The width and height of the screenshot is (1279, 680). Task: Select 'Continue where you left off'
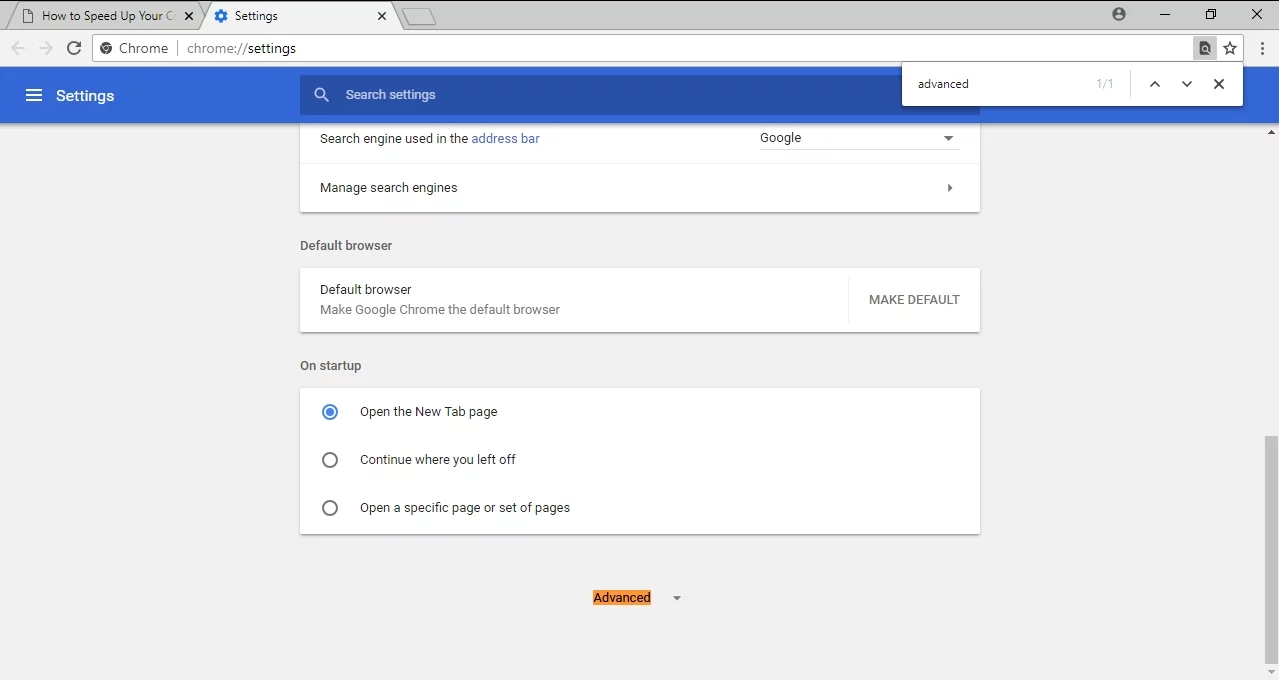[x=330, y=460]
